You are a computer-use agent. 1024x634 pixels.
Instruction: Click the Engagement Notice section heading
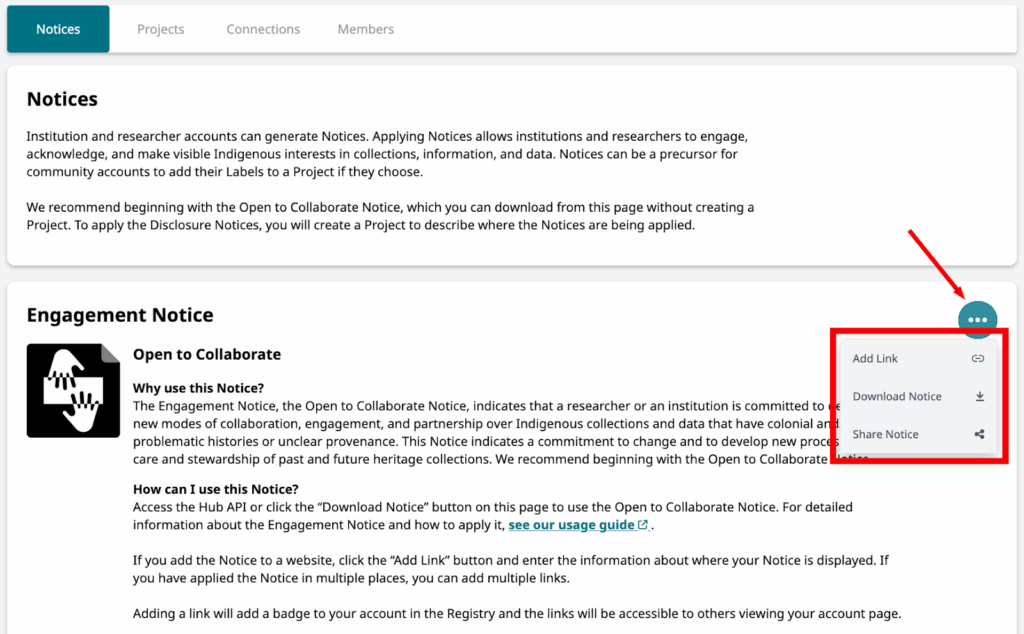[120, 315]
